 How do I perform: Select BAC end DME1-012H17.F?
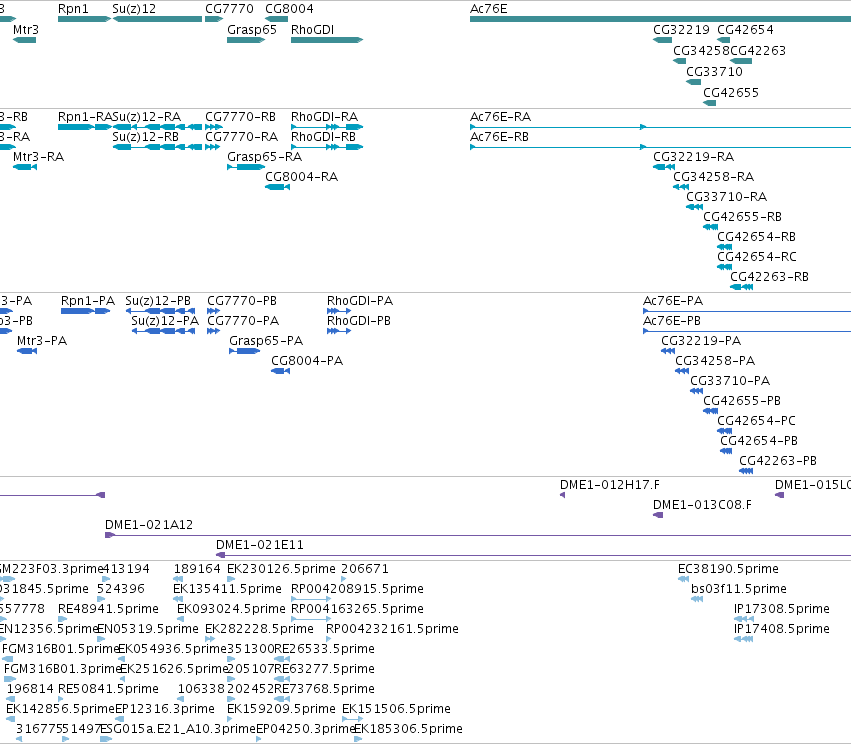pos(610,485)
